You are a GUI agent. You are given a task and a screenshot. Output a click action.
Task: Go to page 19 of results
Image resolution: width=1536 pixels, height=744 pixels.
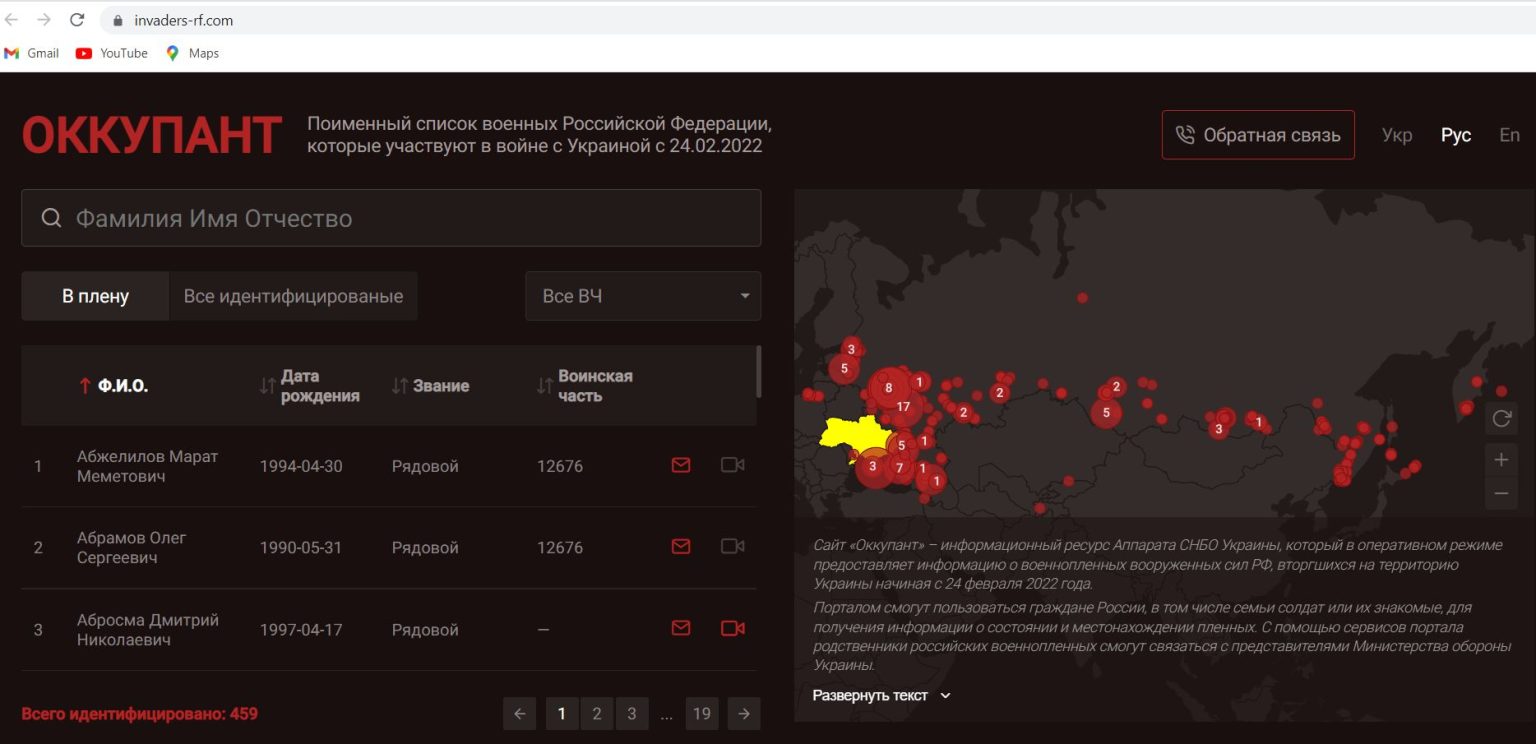(701, 713)
